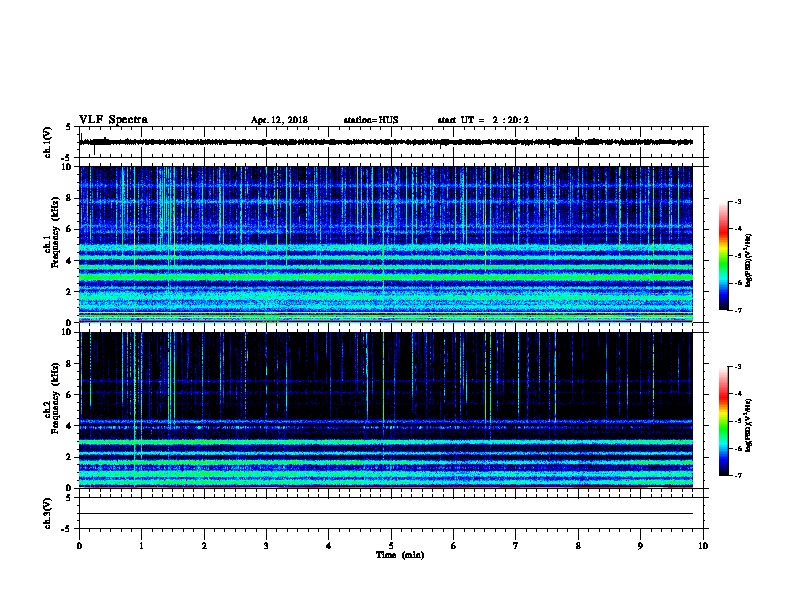Select the date label "Apr. 12, 2018"
792x612 pixels.
click(x=279, y=120)
